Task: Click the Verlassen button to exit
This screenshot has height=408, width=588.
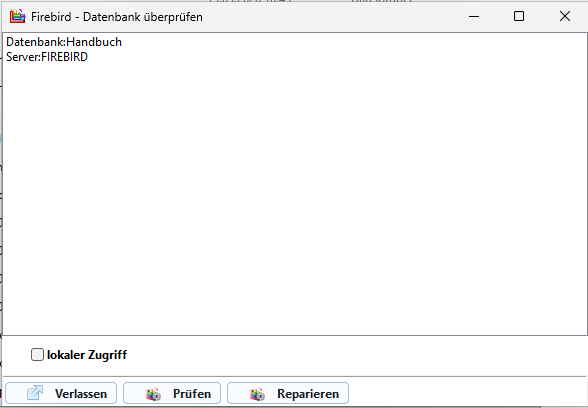Action: click(61, 393)
